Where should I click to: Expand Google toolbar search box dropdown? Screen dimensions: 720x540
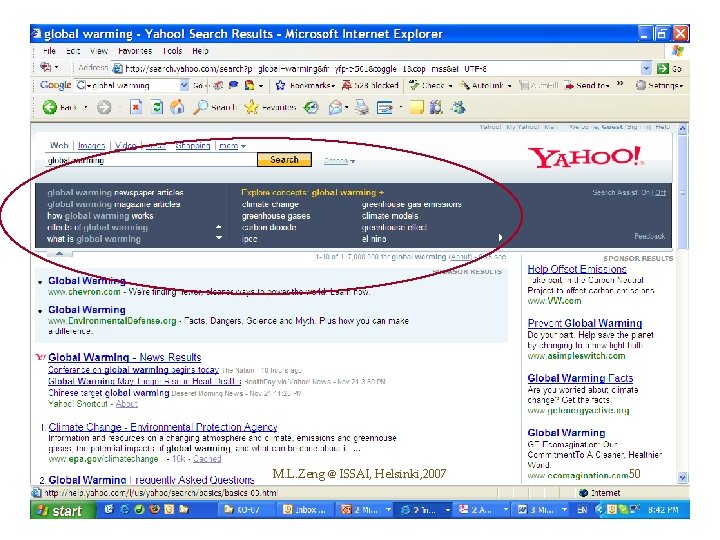click(x=184, y=85)
